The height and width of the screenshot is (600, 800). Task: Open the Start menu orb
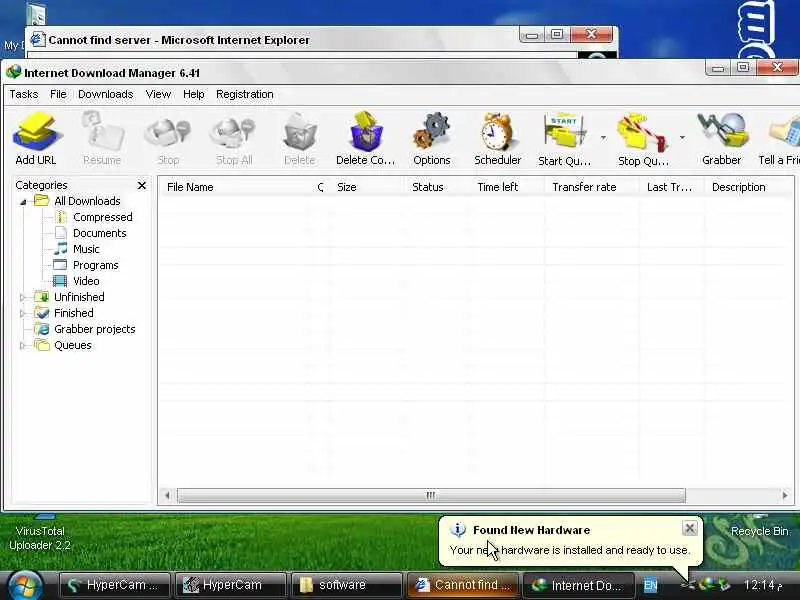coord(24,585)
